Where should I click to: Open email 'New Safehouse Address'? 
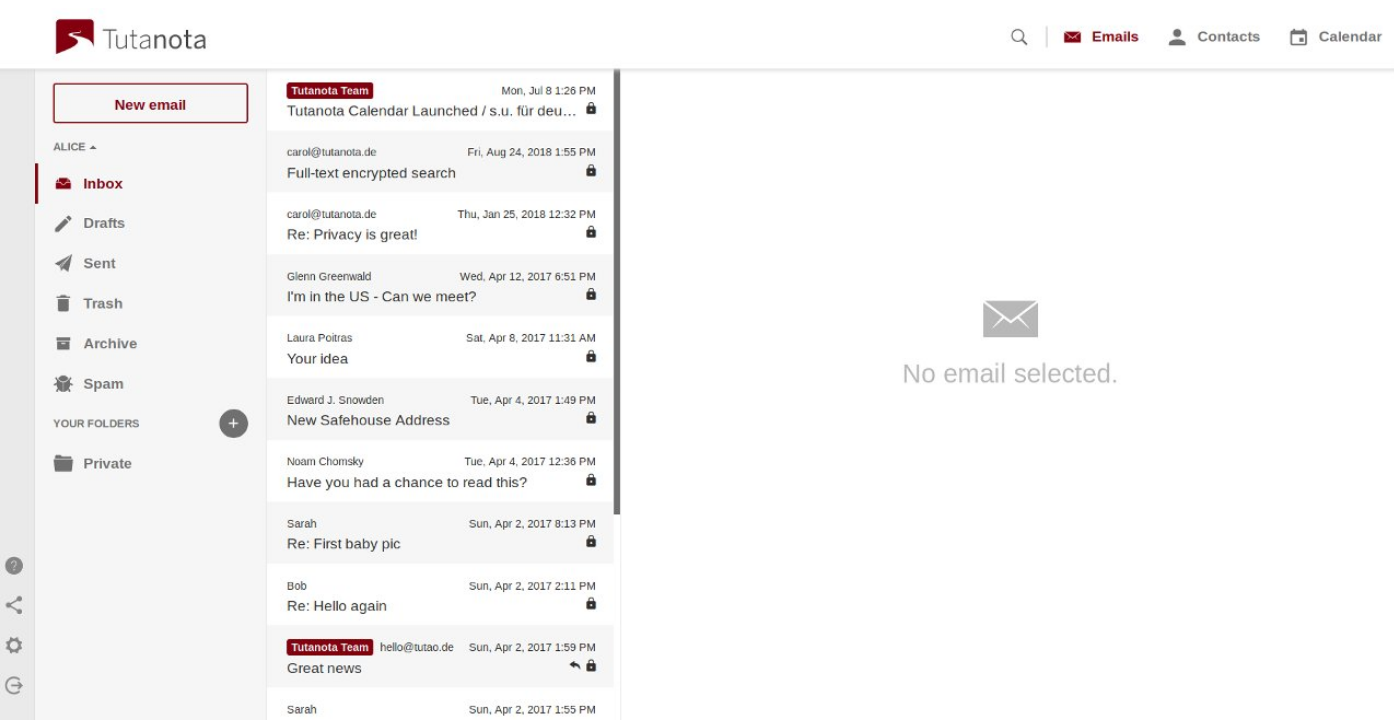(441, 410)
